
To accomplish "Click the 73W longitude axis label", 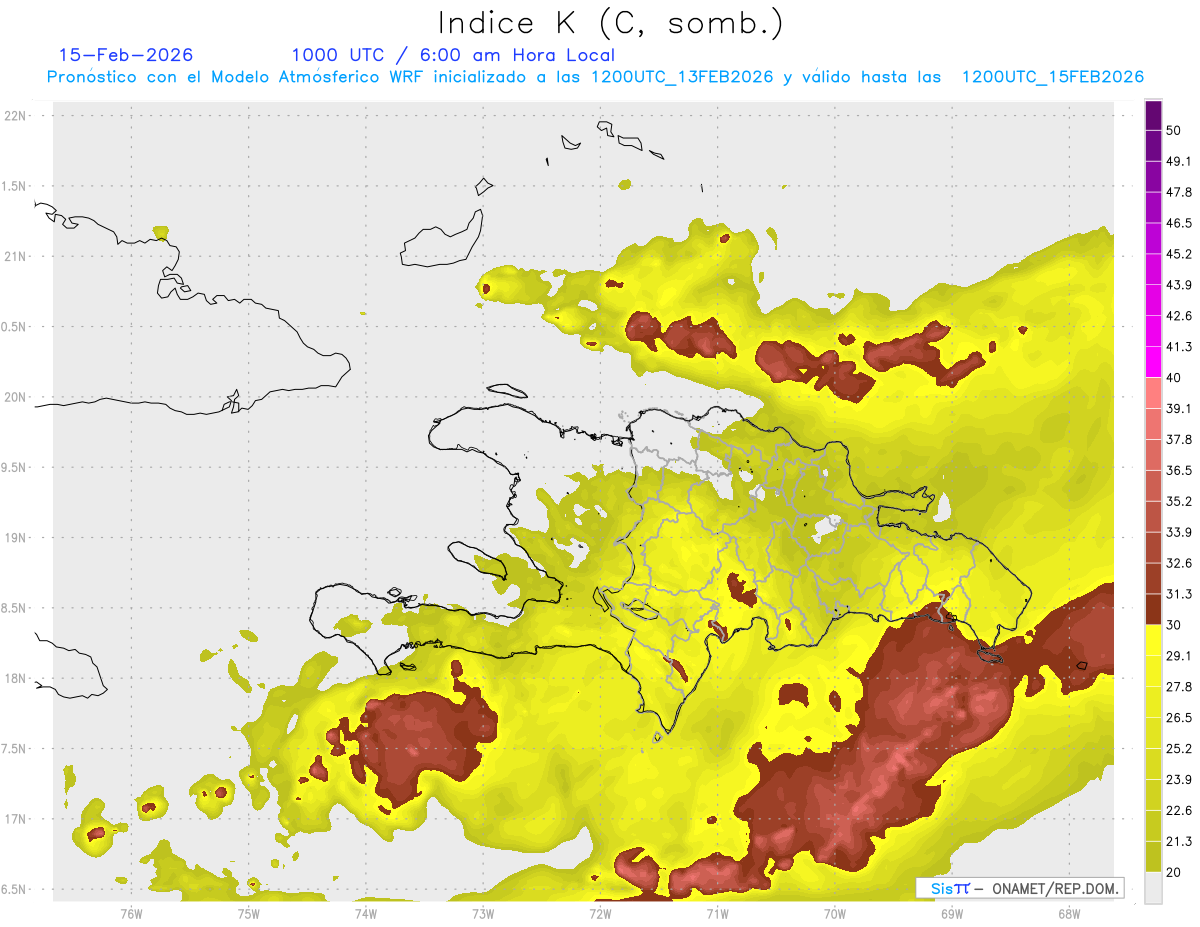I will [482, 913].
